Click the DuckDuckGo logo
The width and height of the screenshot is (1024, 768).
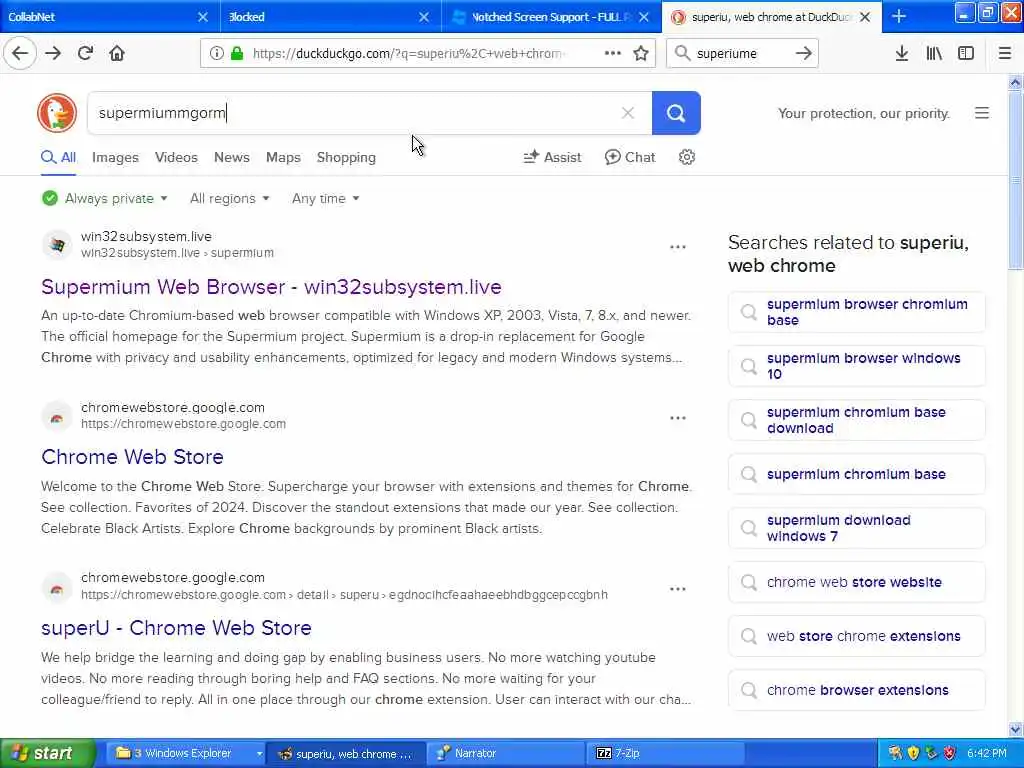(57, 113)
